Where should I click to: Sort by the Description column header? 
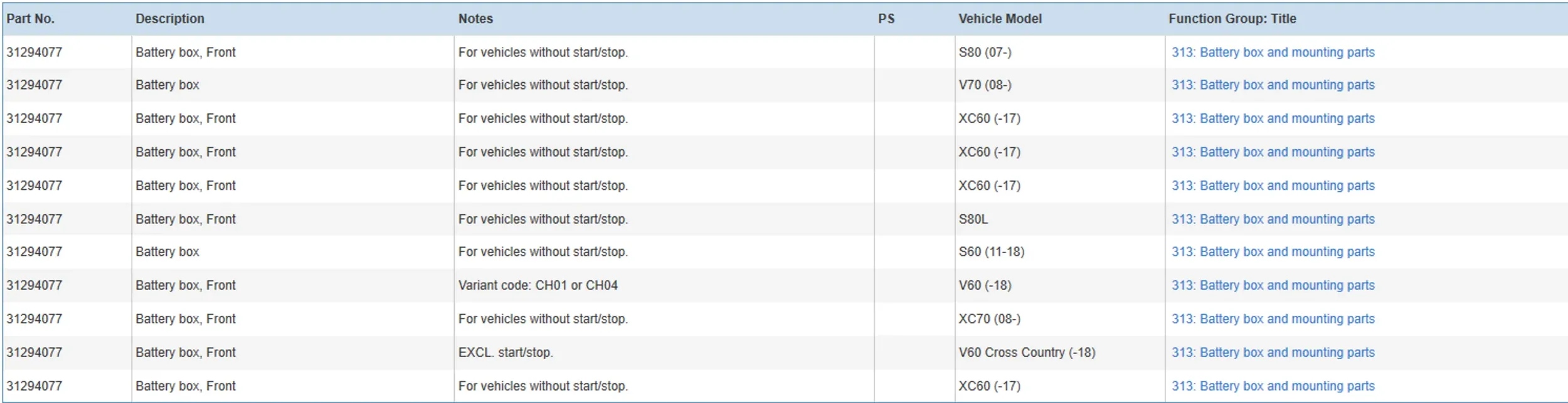tap(170, 19)
